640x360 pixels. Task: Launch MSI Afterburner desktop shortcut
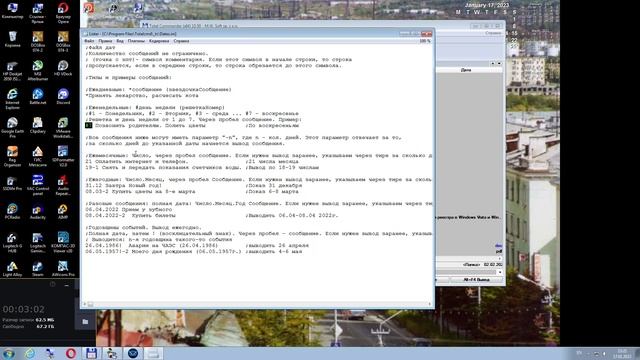tap(38, 70)
